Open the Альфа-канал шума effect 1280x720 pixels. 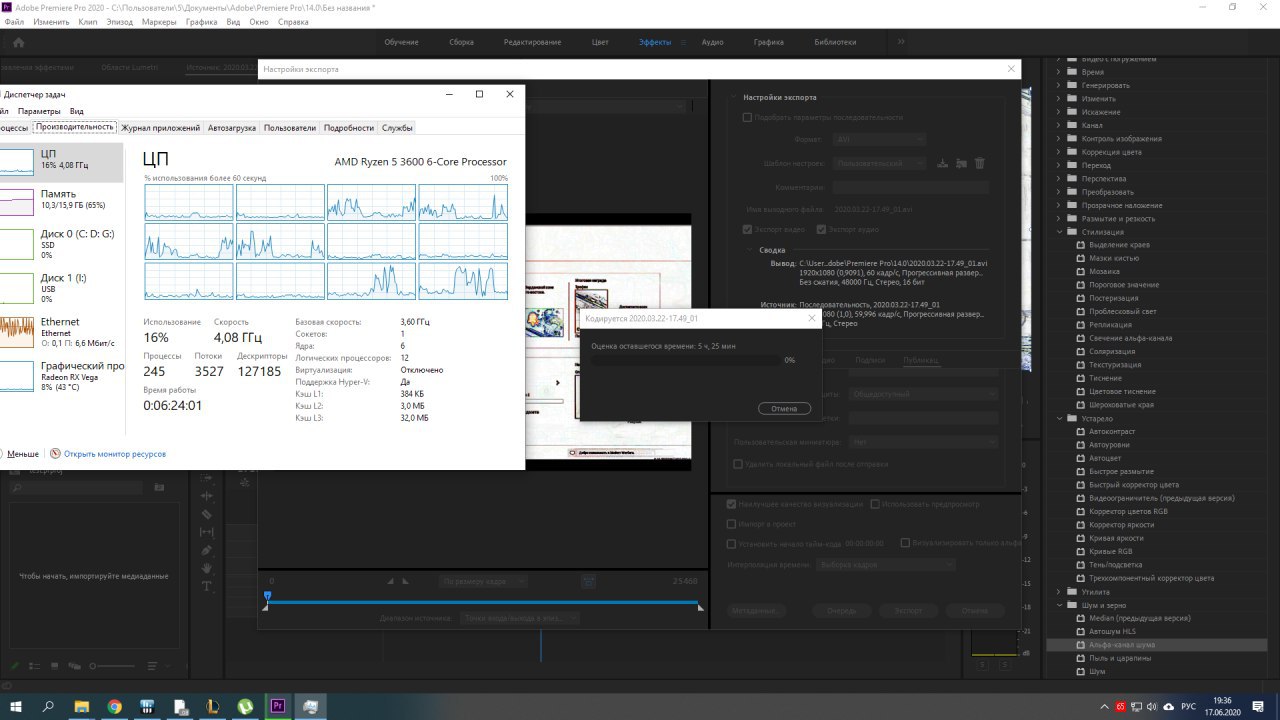click(1122, 645)
